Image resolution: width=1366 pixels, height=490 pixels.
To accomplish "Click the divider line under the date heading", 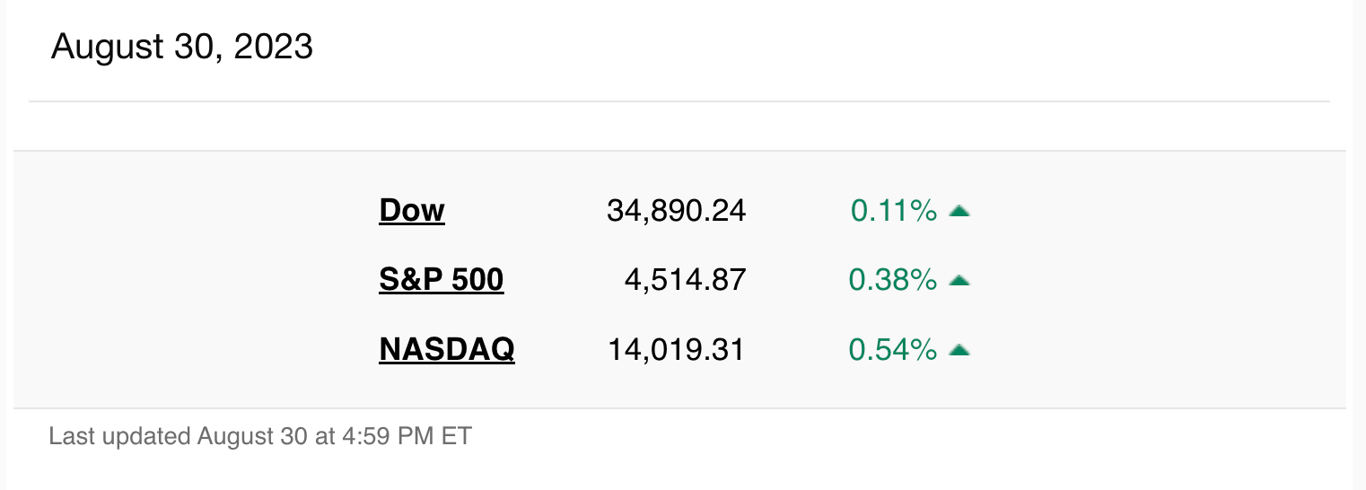I will [679, 102].
